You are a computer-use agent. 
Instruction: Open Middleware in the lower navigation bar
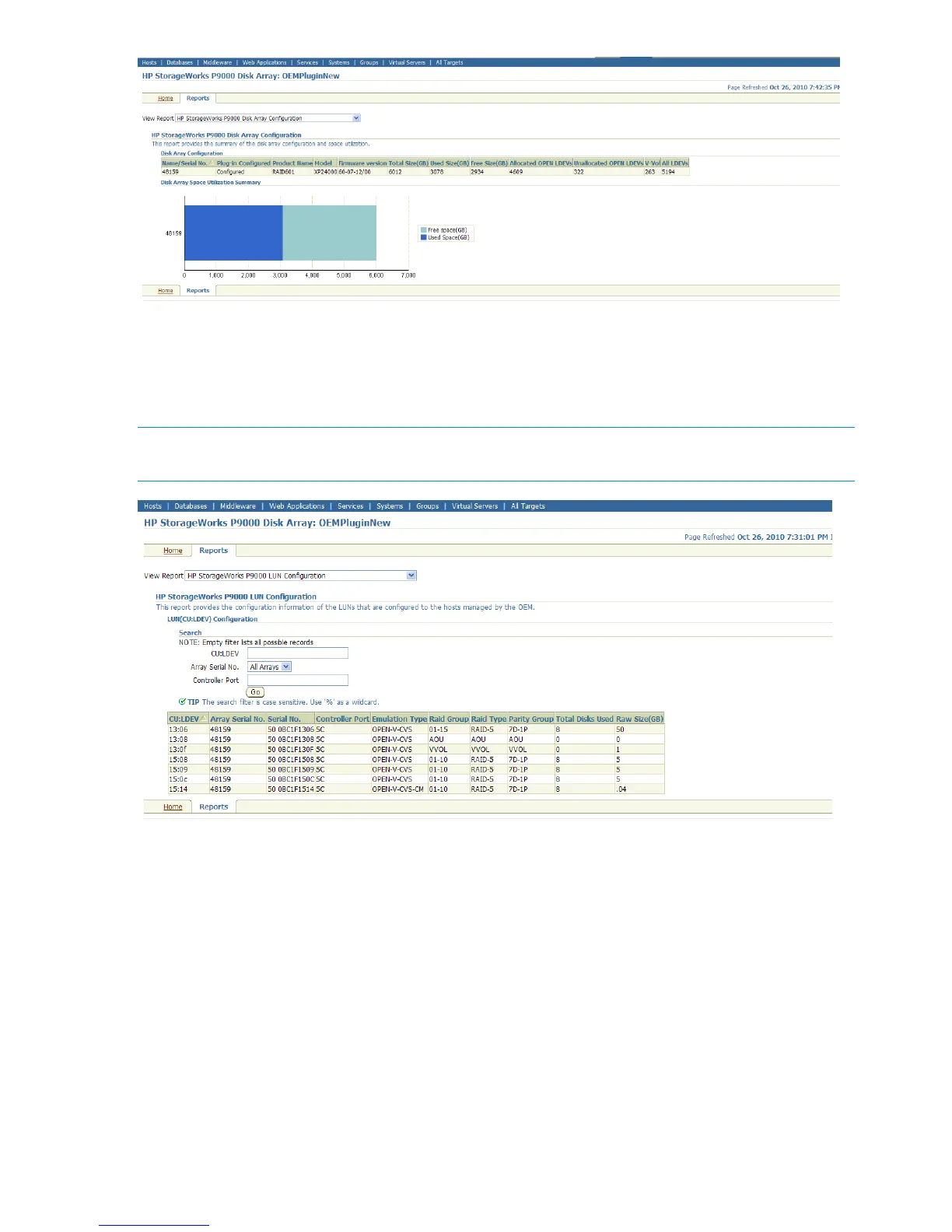coord(238,506)
